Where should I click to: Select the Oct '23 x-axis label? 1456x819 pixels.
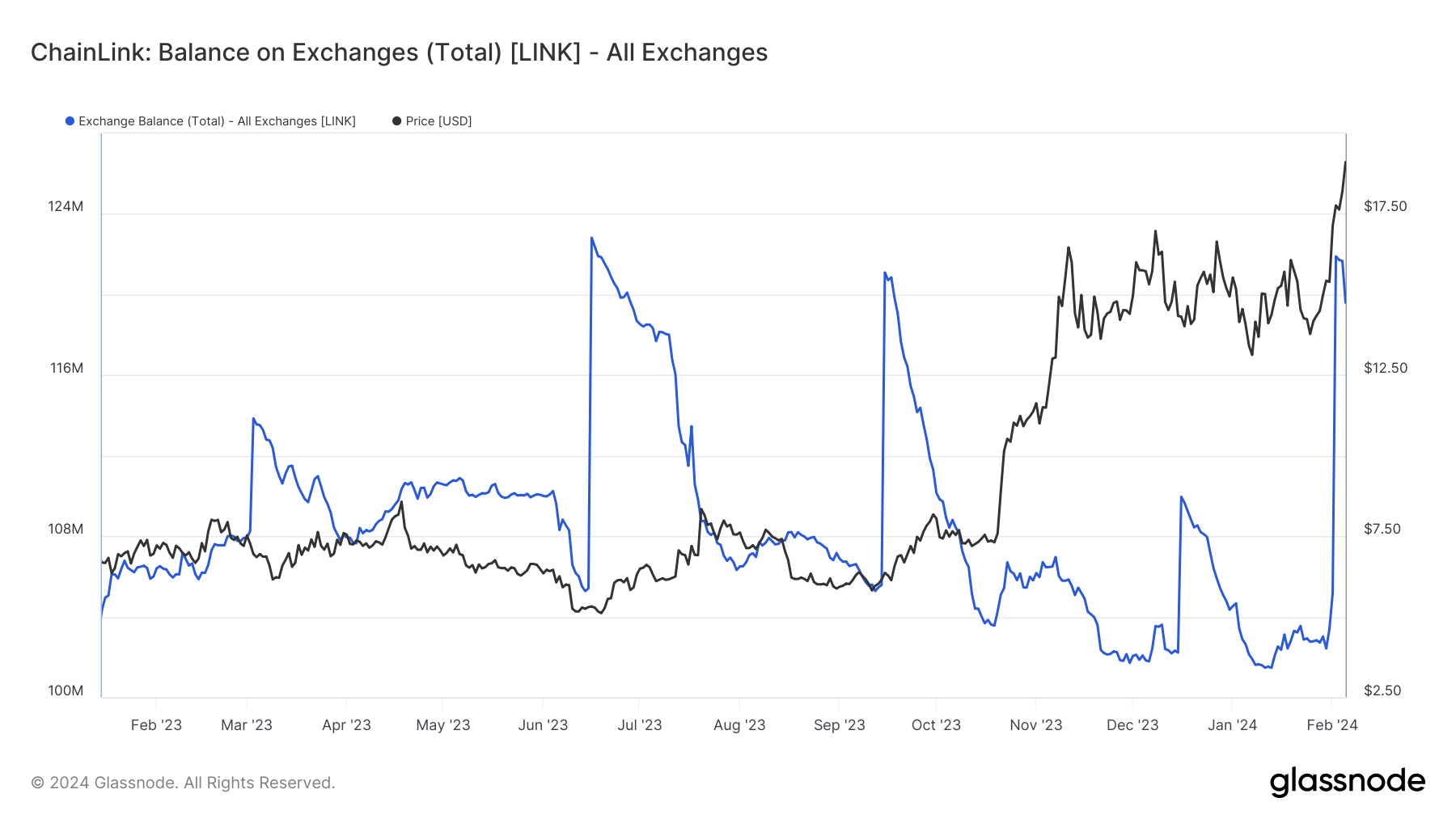936,725
